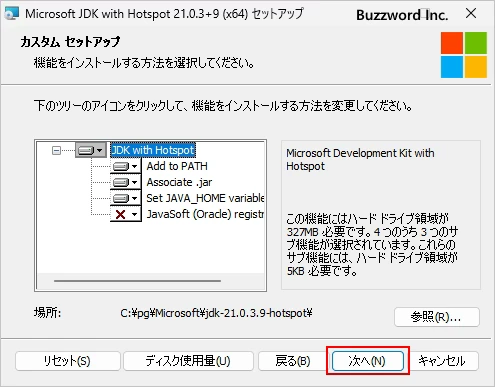This screenshot has width=495, height=387.
Task: Proceed with 次へ(N) button
Action: coord(368,361)
